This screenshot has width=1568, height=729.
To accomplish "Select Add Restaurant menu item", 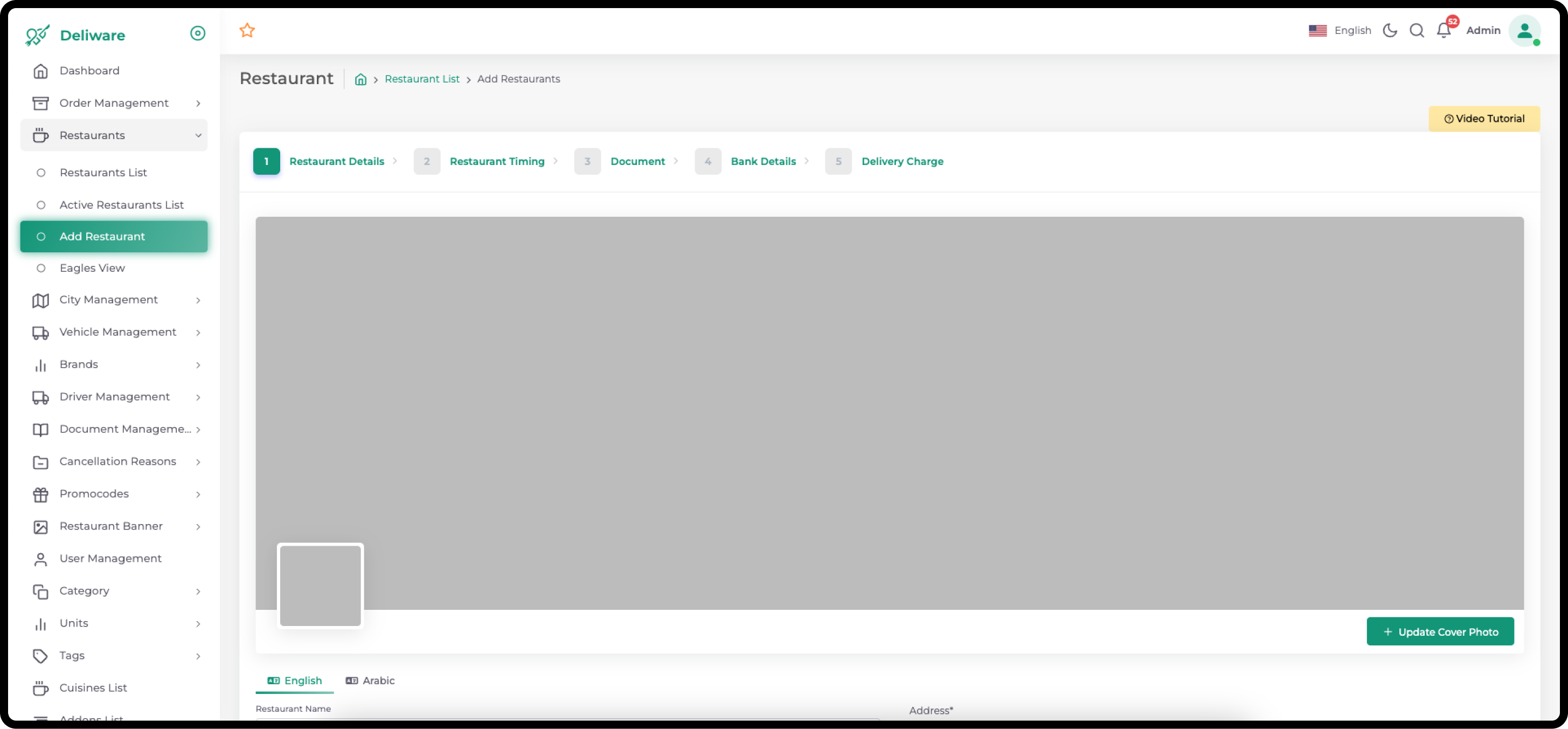I will 114,236.
